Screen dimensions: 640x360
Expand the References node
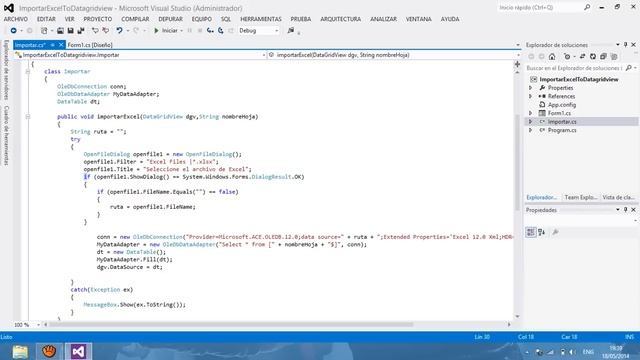531,96
